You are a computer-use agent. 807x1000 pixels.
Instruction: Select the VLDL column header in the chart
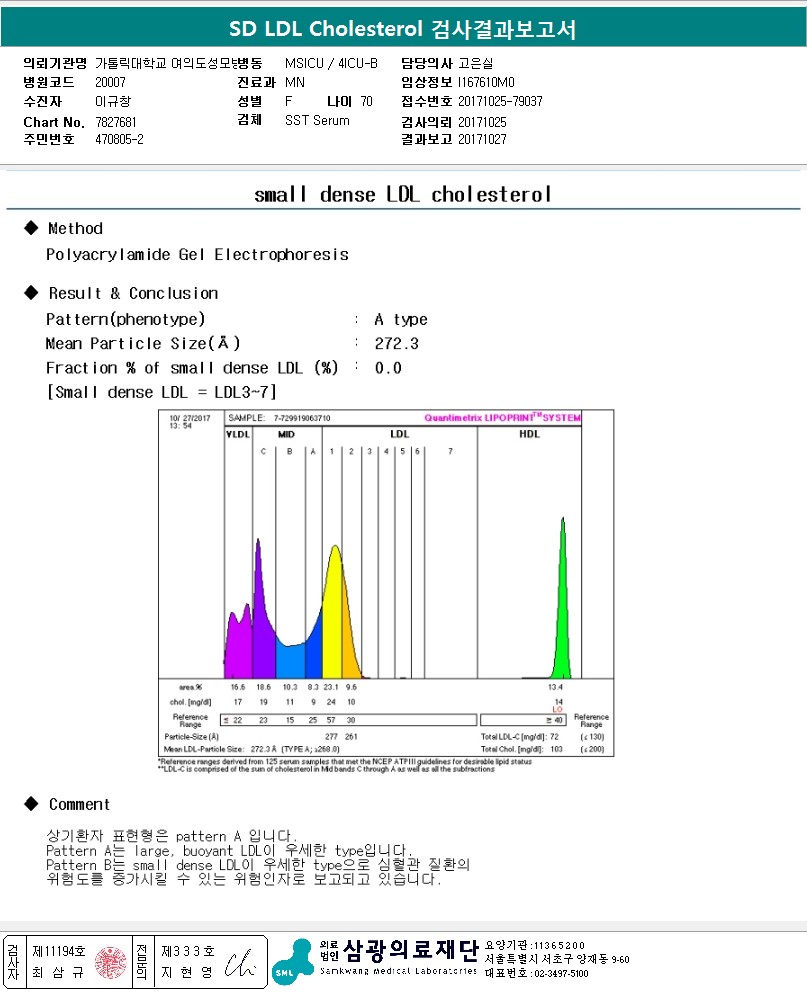click(x=237, y=434)
